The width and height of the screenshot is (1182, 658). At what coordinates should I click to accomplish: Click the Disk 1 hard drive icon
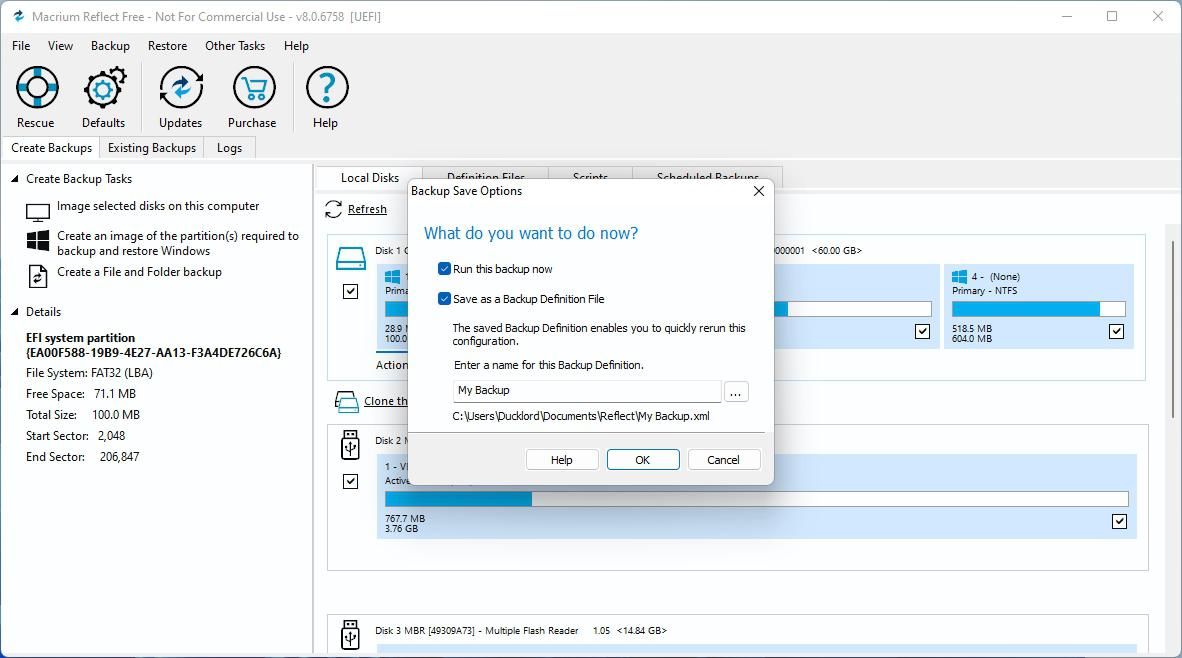click(351, 259)
